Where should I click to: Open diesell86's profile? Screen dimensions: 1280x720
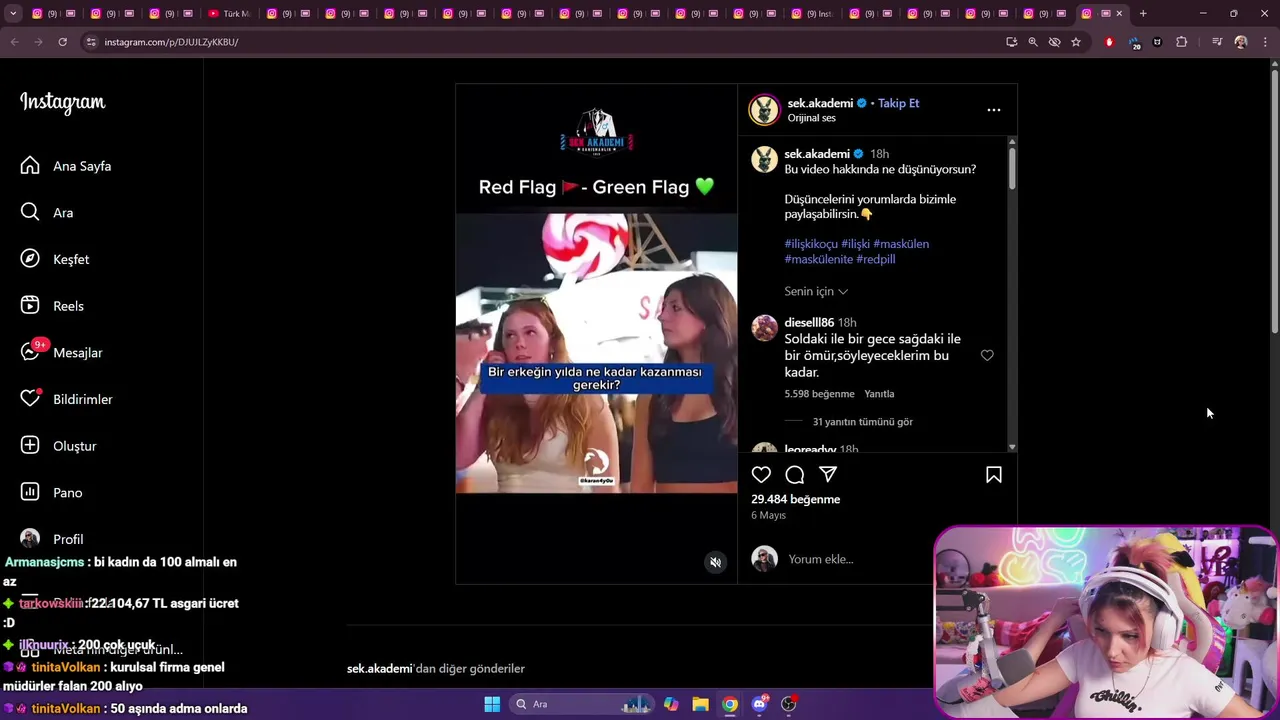coord(809,322)
